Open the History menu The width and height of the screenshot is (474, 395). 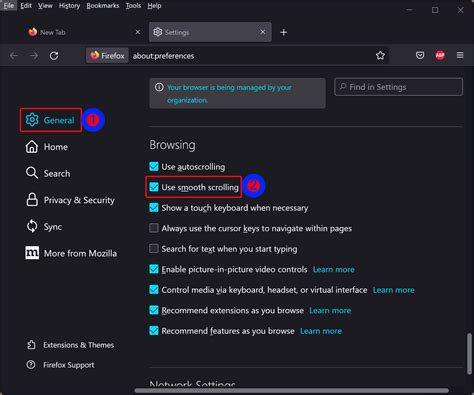pyautogui.click(x=69, y=6)
